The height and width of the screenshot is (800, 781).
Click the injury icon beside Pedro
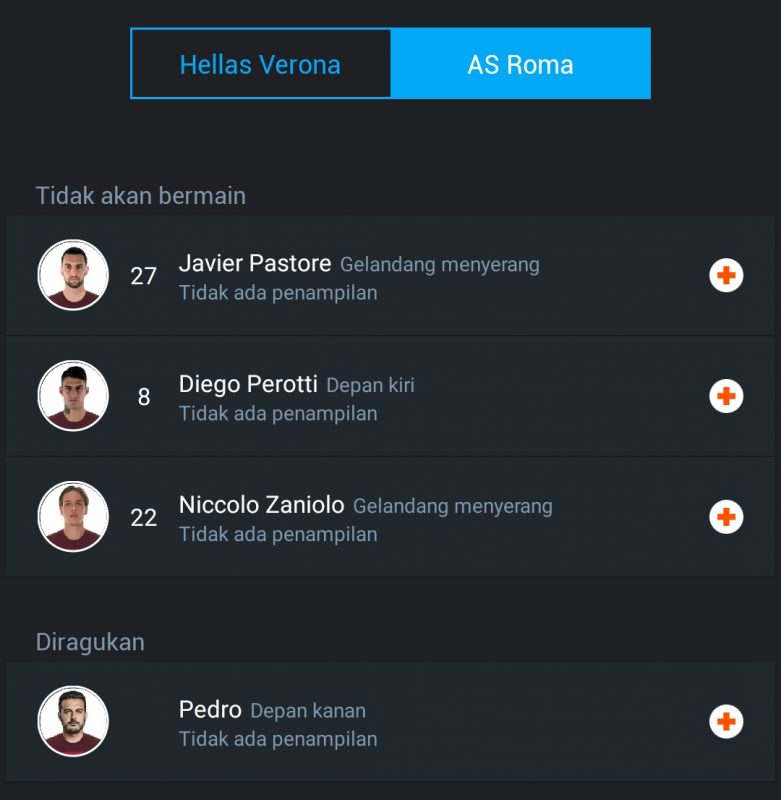[726, 721]
